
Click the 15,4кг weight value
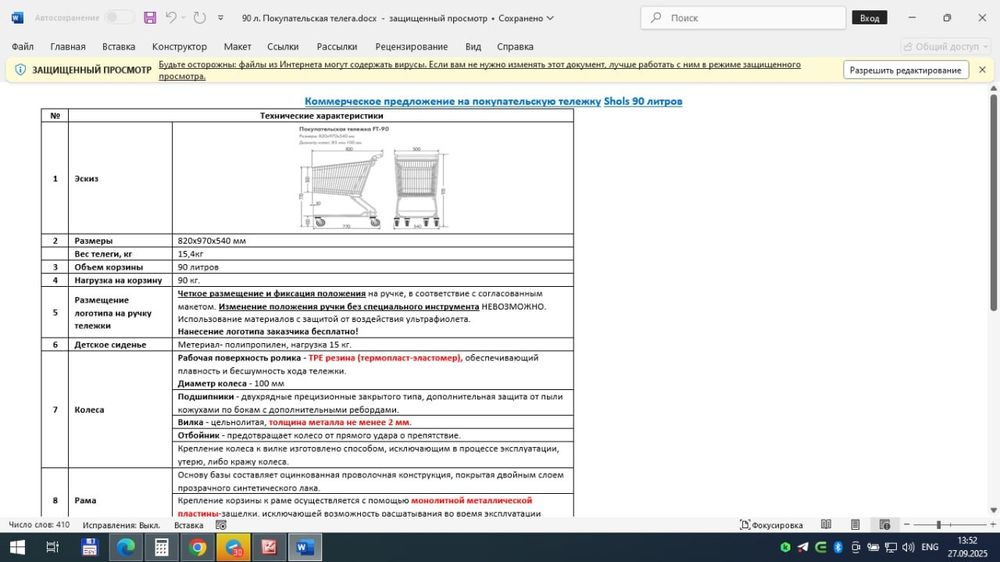pos(191,254)
